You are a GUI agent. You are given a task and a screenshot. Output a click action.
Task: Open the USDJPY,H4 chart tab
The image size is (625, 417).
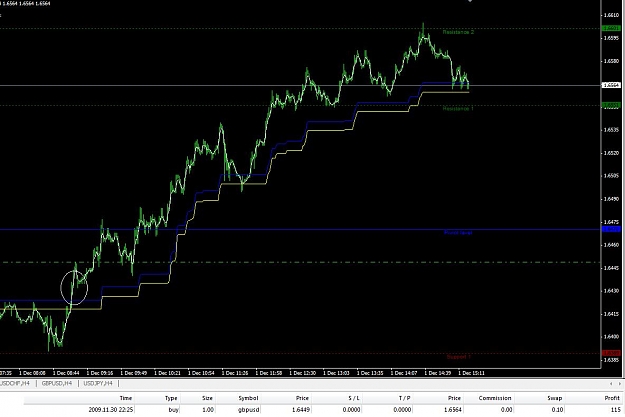[x=98, y=383]
